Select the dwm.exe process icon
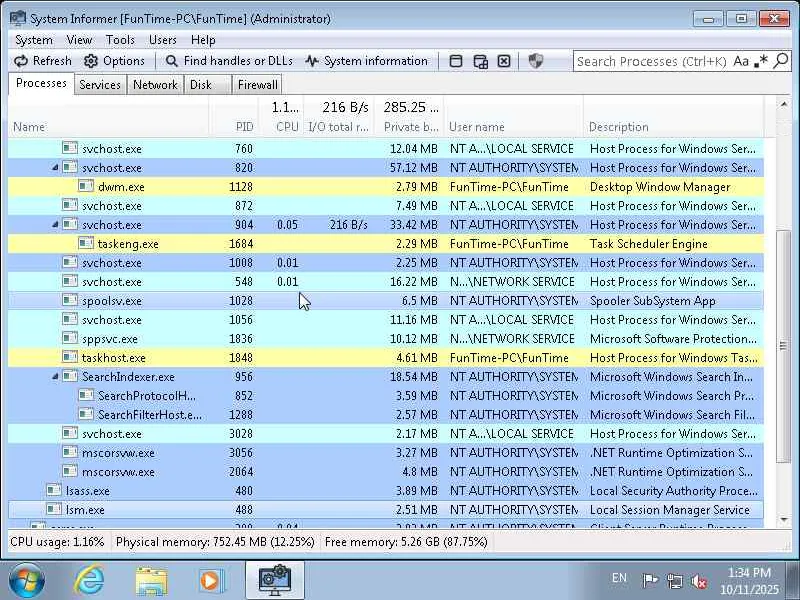Screen dimensions: 800x600 click(x=86, y=186)
